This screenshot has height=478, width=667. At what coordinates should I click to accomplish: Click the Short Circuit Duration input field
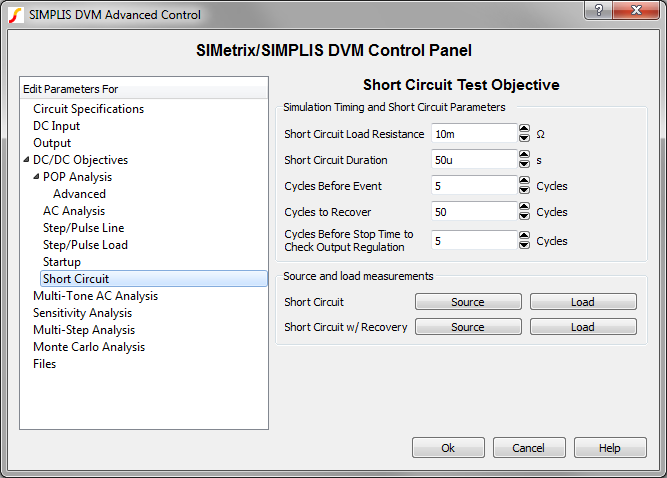[x=473, y=159]
